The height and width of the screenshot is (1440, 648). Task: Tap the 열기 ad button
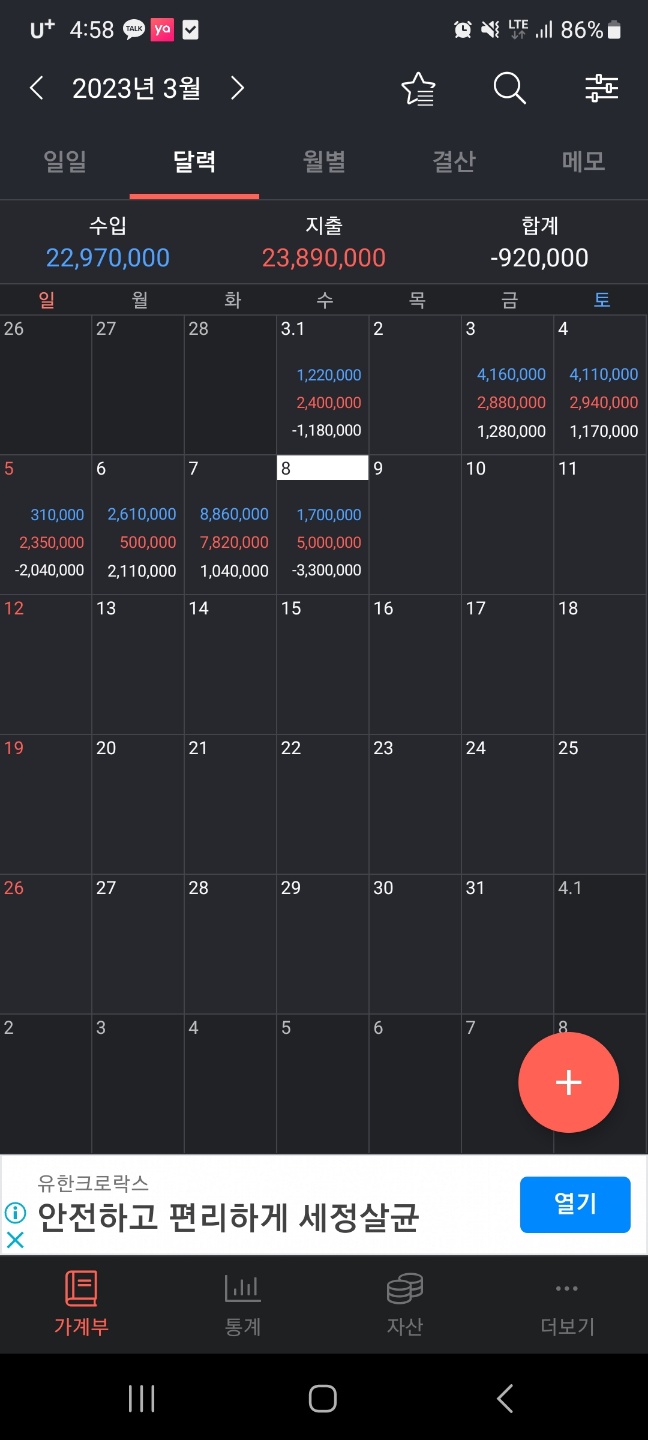[x=575, y=1204]
